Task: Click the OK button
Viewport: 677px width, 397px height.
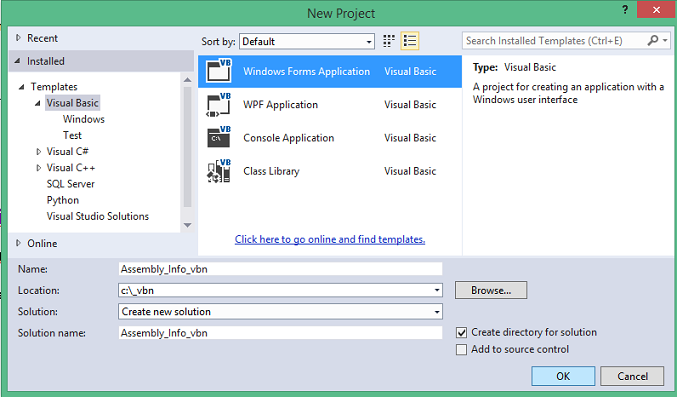Action: [563, 376]
